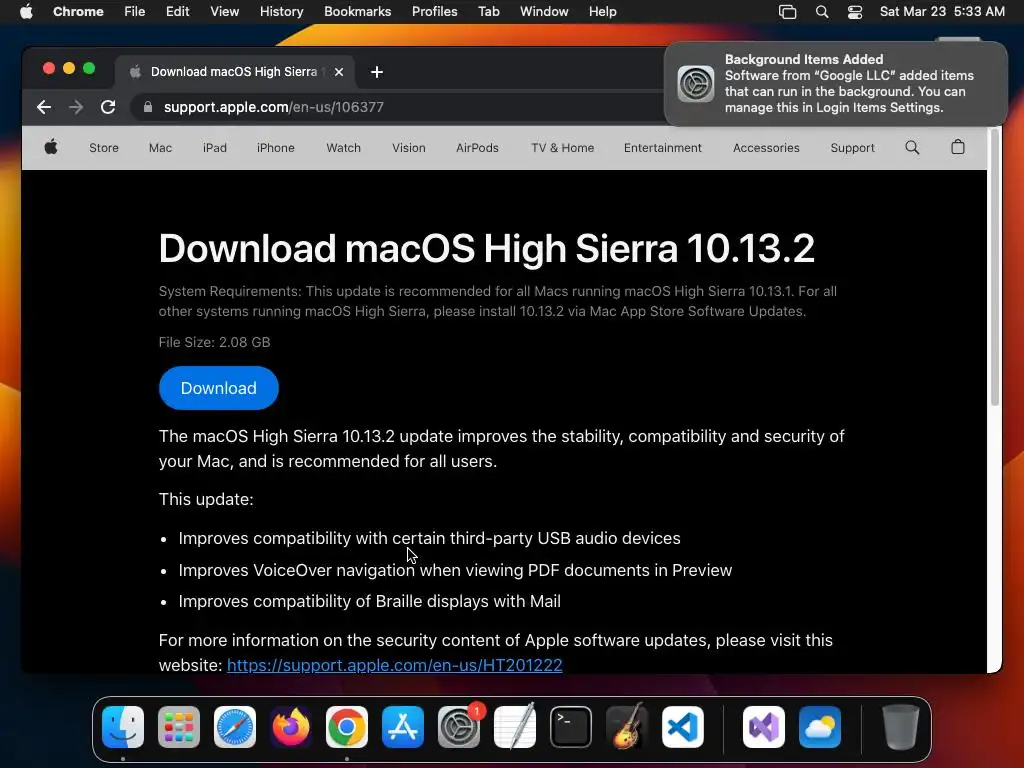The image size is (1024, 768).
Task: Open the Trash in the Dock
Action: (901, 726)
